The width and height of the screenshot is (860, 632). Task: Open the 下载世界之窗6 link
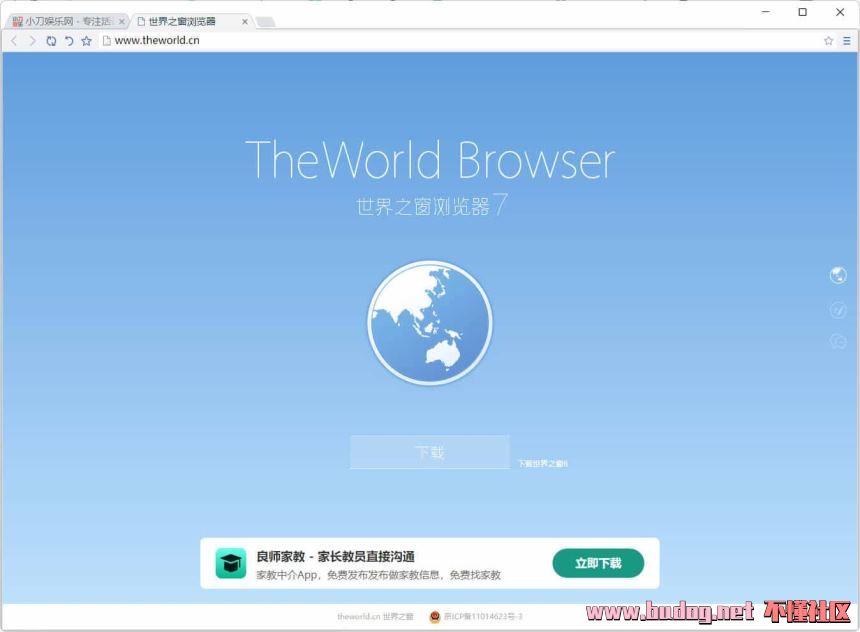coord(543,464)
